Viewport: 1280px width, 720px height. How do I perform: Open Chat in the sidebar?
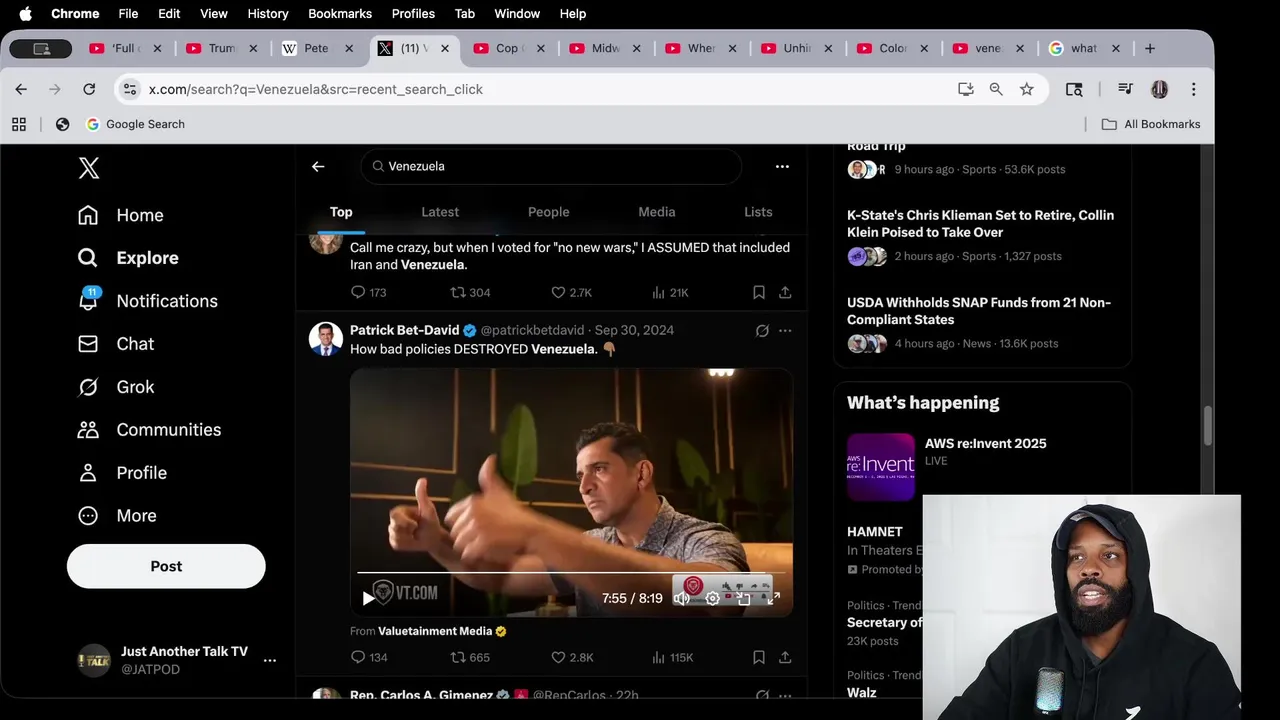(115, 344)
